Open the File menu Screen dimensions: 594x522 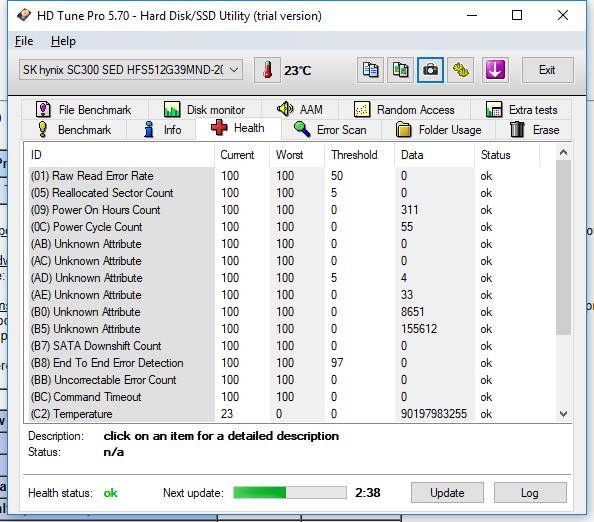(24, 41)
